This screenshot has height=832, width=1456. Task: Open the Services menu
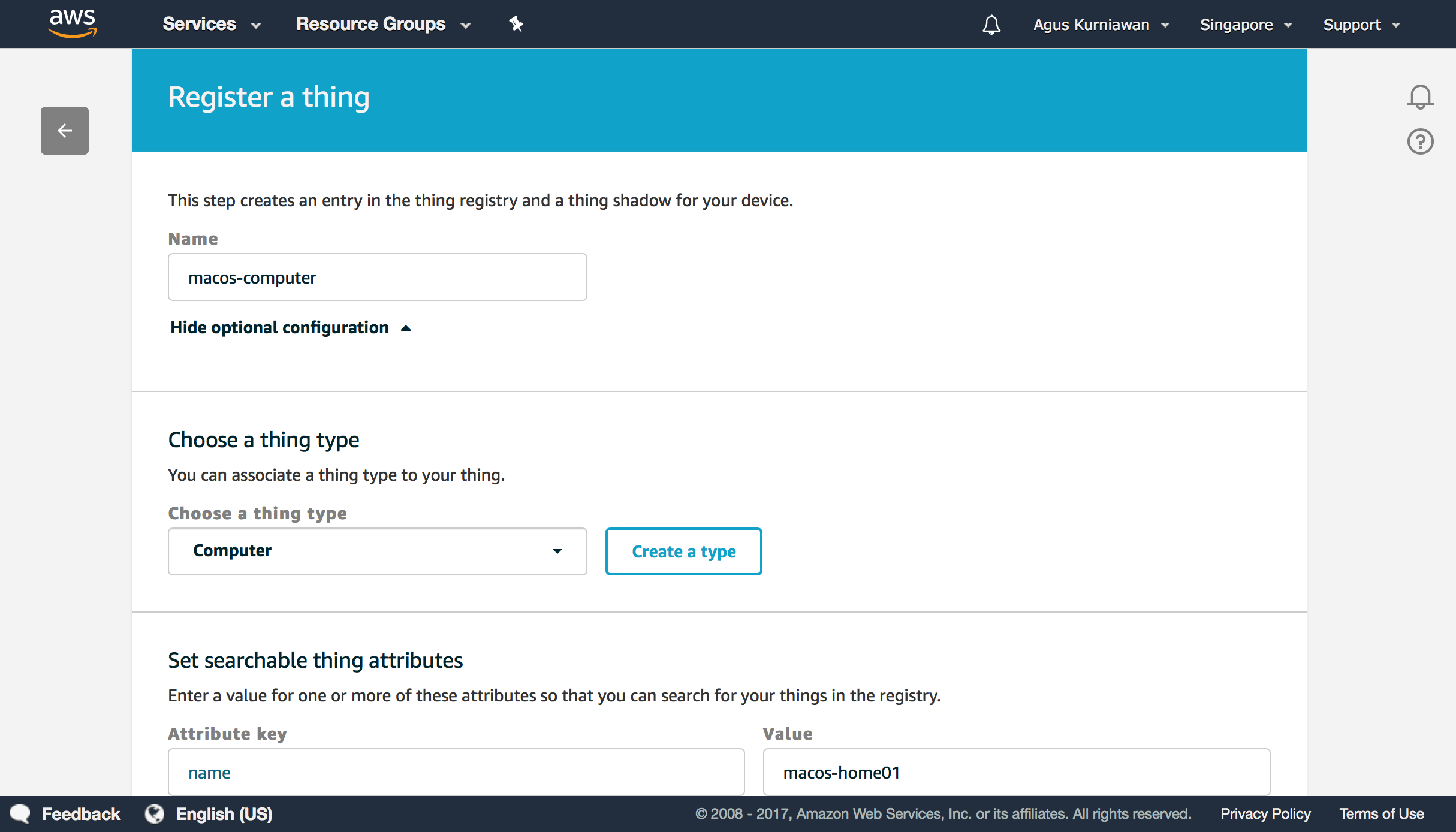click(212, 24)
